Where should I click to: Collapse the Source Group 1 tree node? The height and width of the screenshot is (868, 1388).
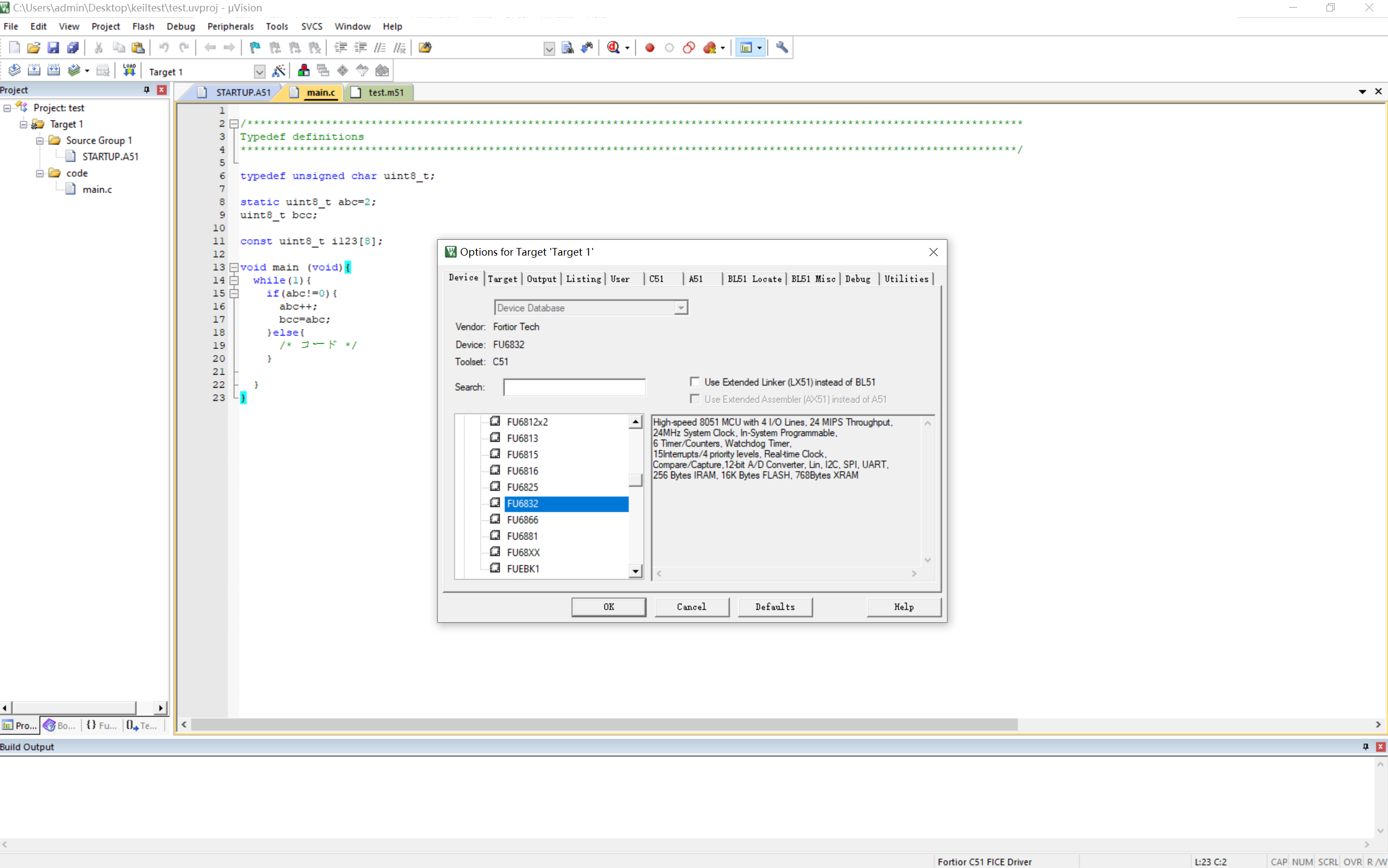40,141
